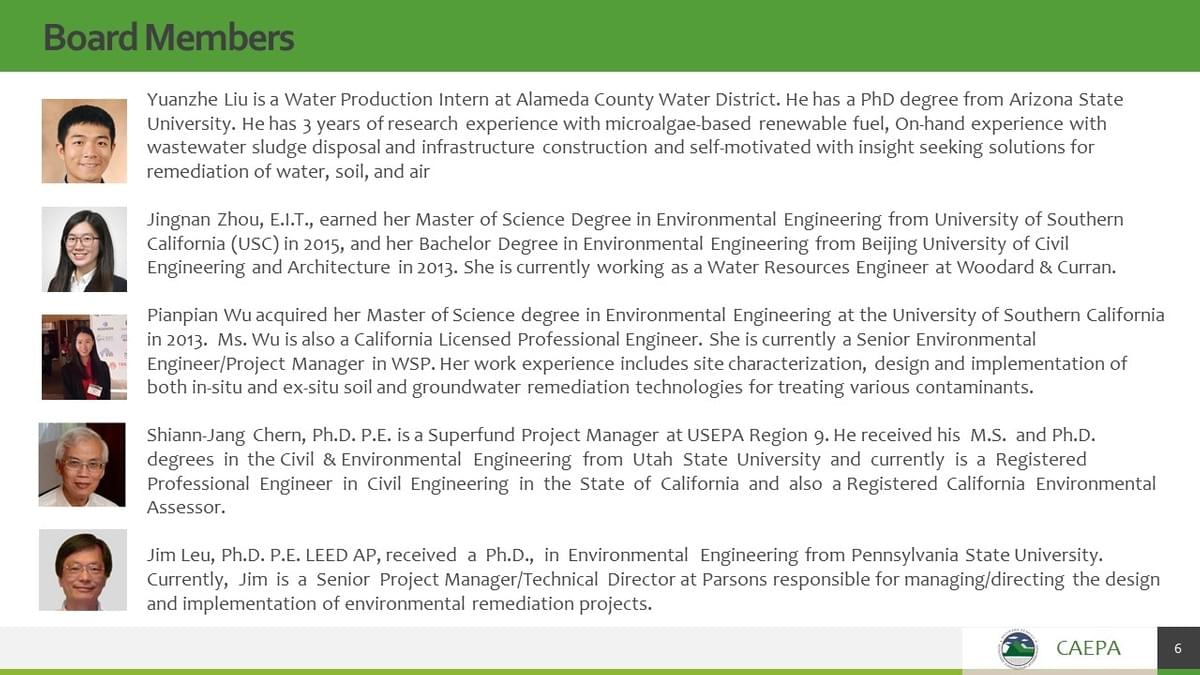
Task: Click the Board Members slide title
Action: (169, 37)
